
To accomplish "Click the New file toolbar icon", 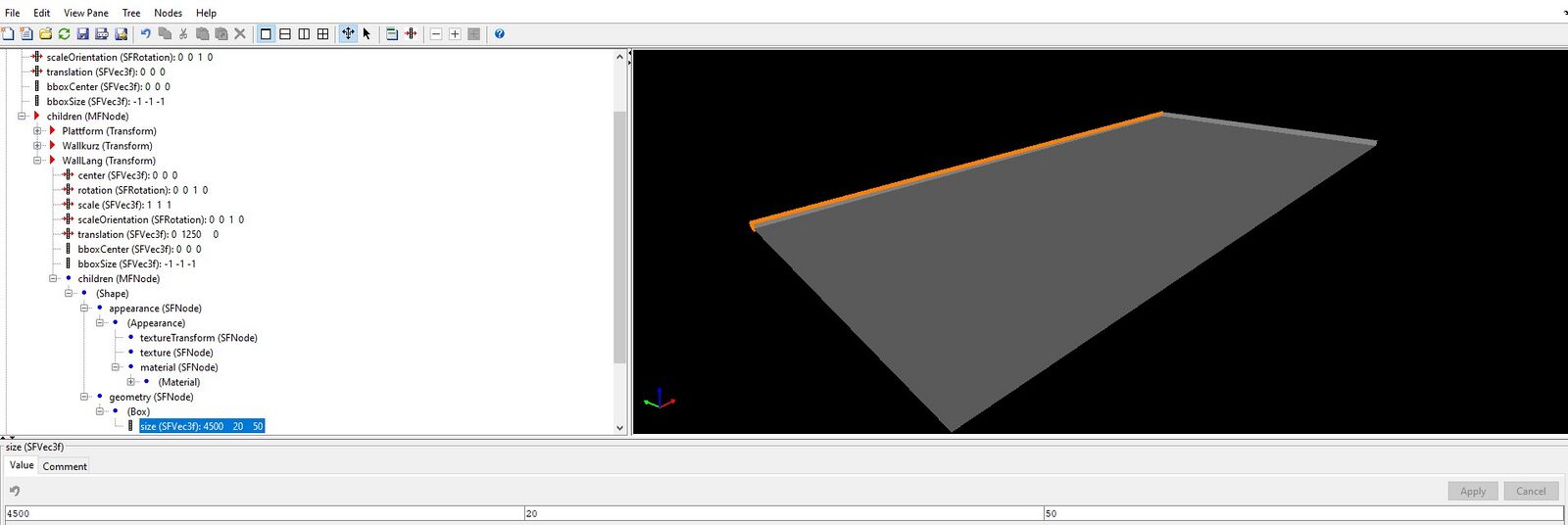I will pos(8,34).
